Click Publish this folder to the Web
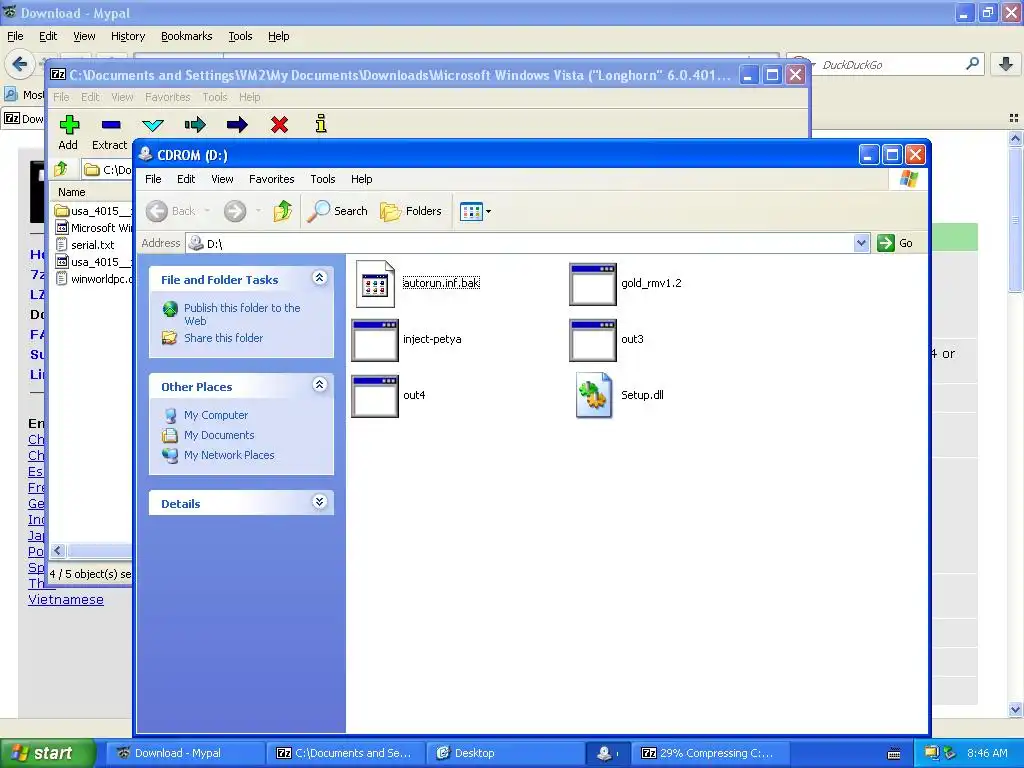 242,314
